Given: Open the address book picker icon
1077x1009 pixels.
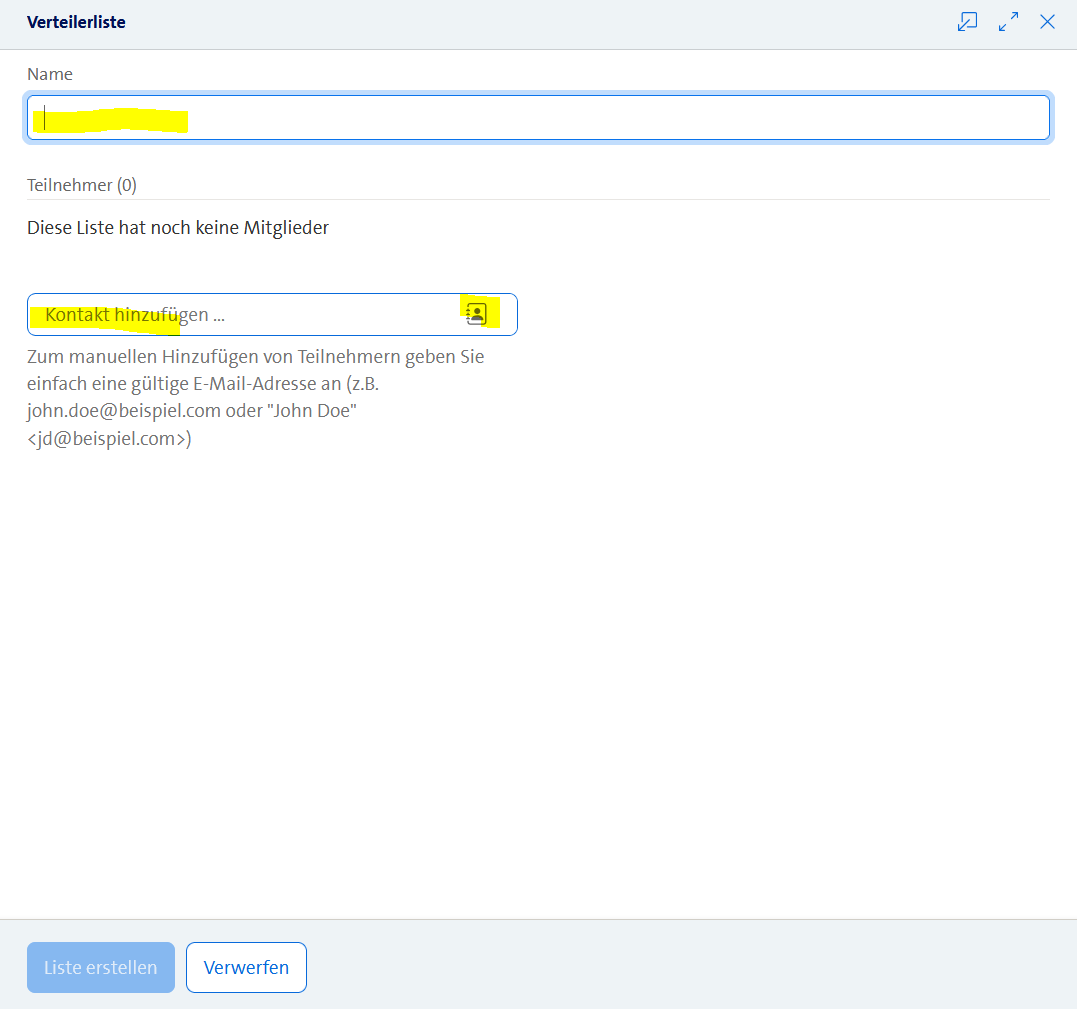Looking at the screenshot, I should (x=476, y=314).
